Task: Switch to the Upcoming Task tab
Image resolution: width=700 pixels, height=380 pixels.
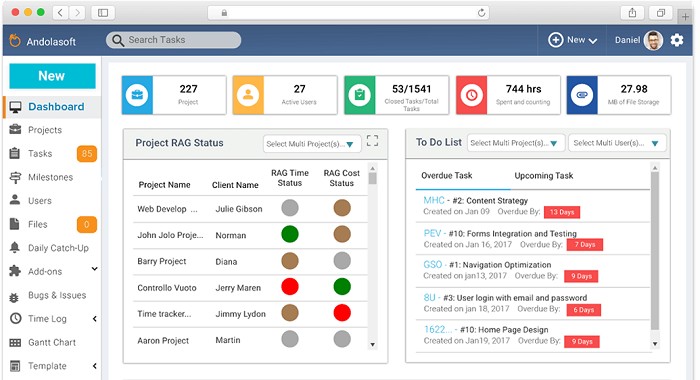Action: click(x=543, y=175)
